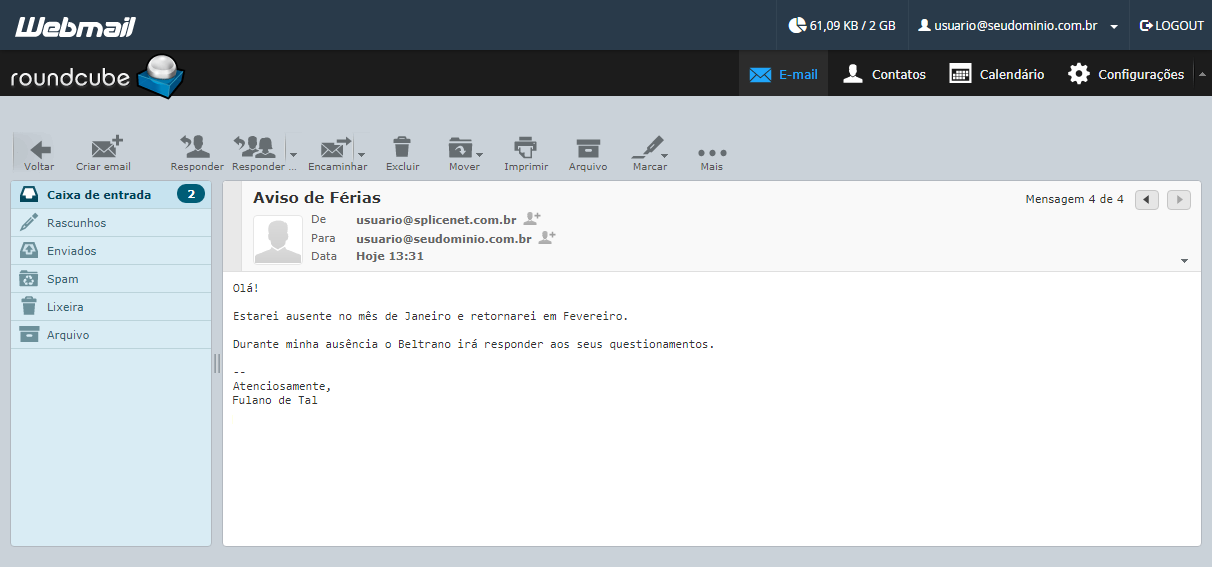Click the Aviso de Férias subject
The image size is (1212, 567).
tap(317, 198)
